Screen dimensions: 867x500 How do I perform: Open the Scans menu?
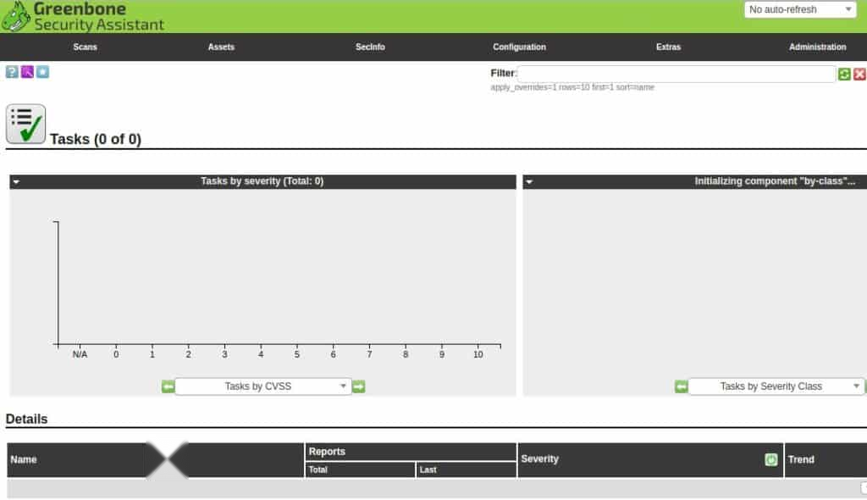tap(85, 47)
